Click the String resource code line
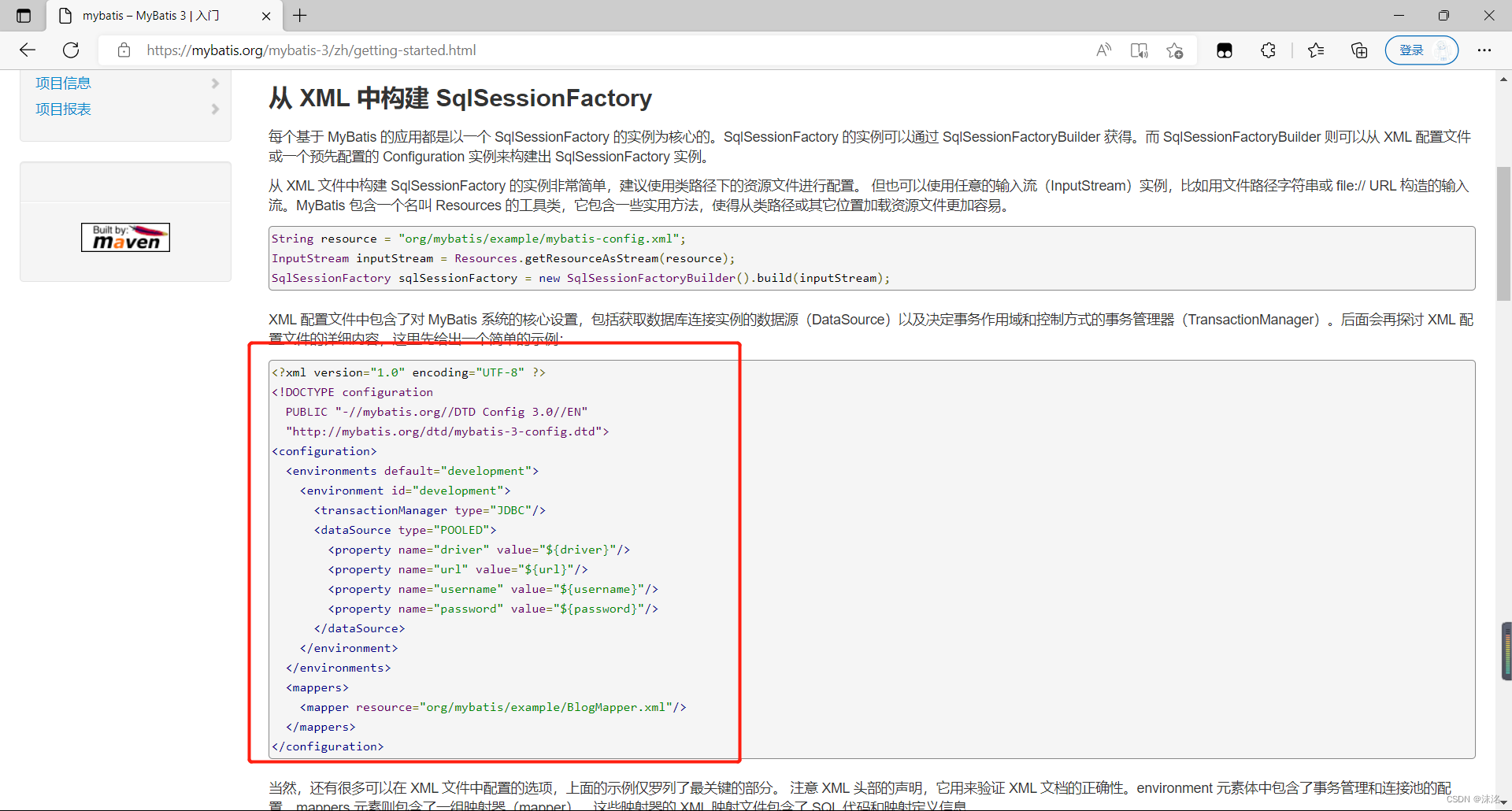The image size is (1512, 811). coord(478,239)
